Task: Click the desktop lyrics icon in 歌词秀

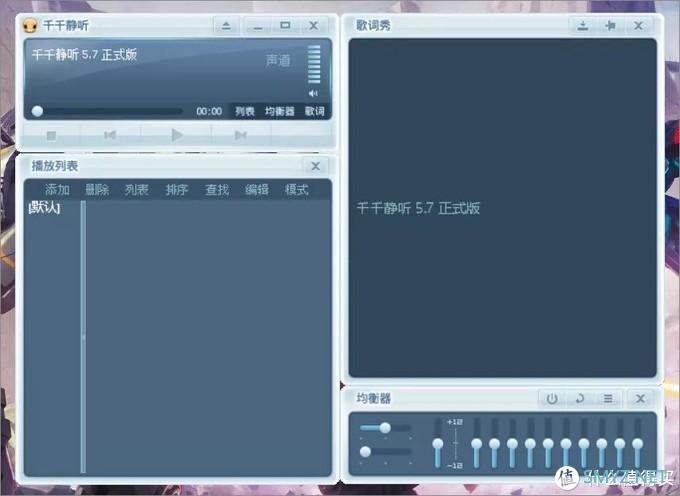Action: click(x=583, y=26)
